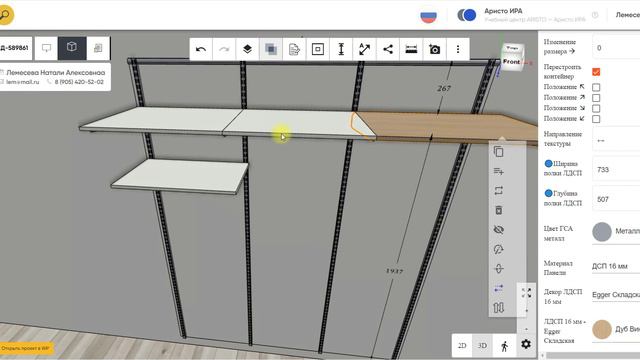The width and height of the screenshot is (640, 360).
Task: Pick the grey Цвет ГСА металл swatch
Action: [x=602, y=232]
